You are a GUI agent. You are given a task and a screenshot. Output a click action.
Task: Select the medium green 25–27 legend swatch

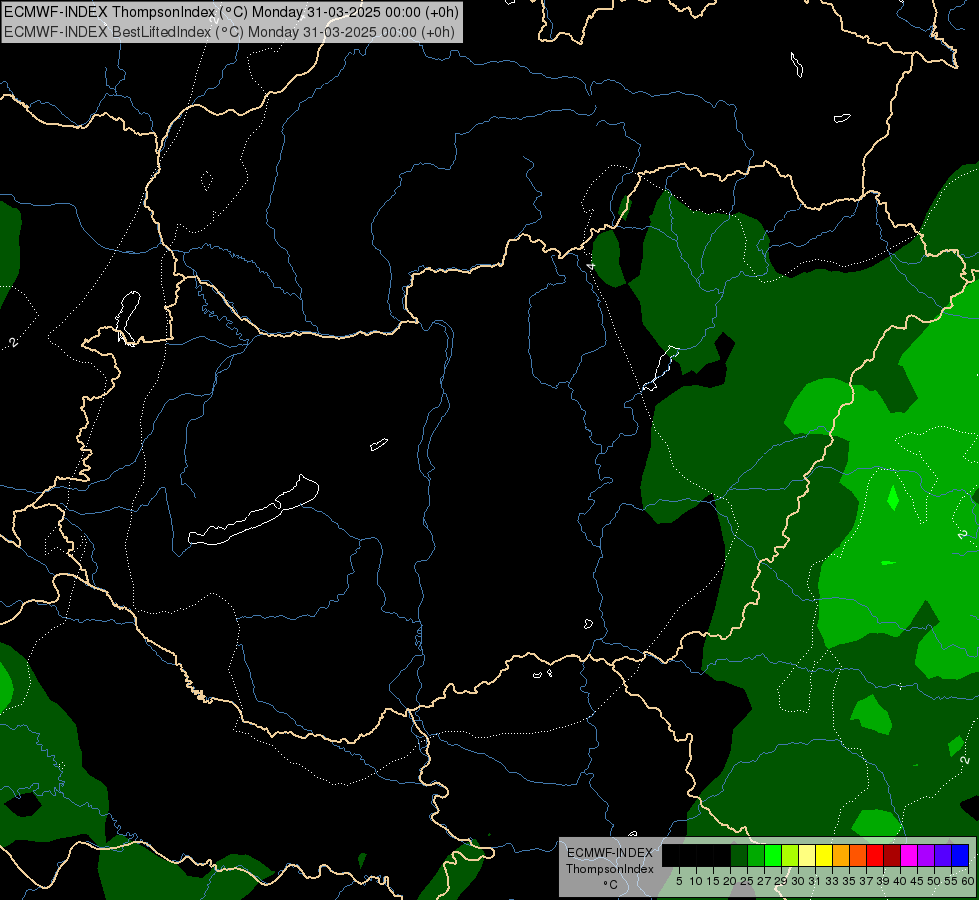pyautogui.click(x=756, y=855)
